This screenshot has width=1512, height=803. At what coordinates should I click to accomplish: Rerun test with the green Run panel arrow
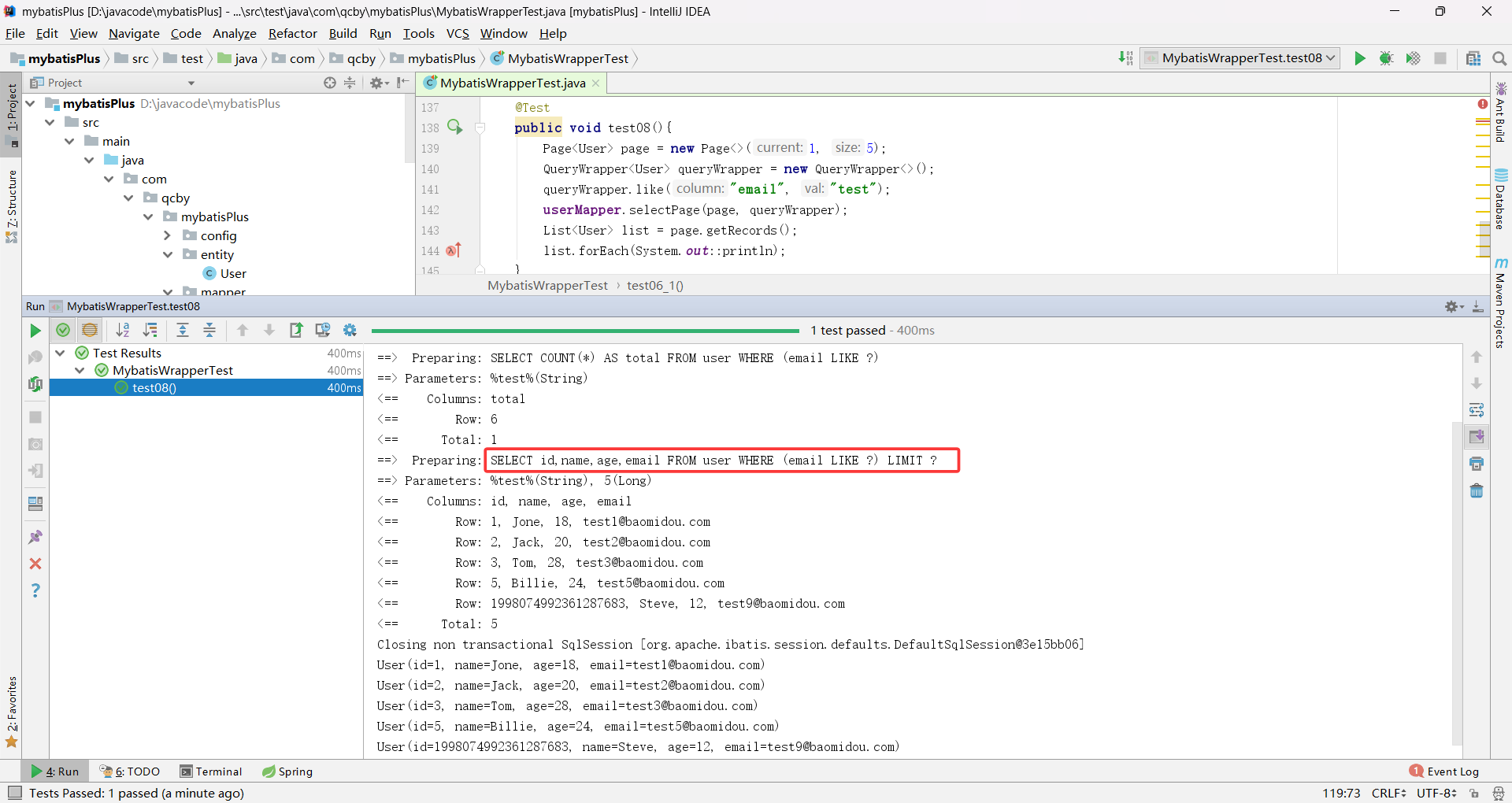(x=35, y=331)
